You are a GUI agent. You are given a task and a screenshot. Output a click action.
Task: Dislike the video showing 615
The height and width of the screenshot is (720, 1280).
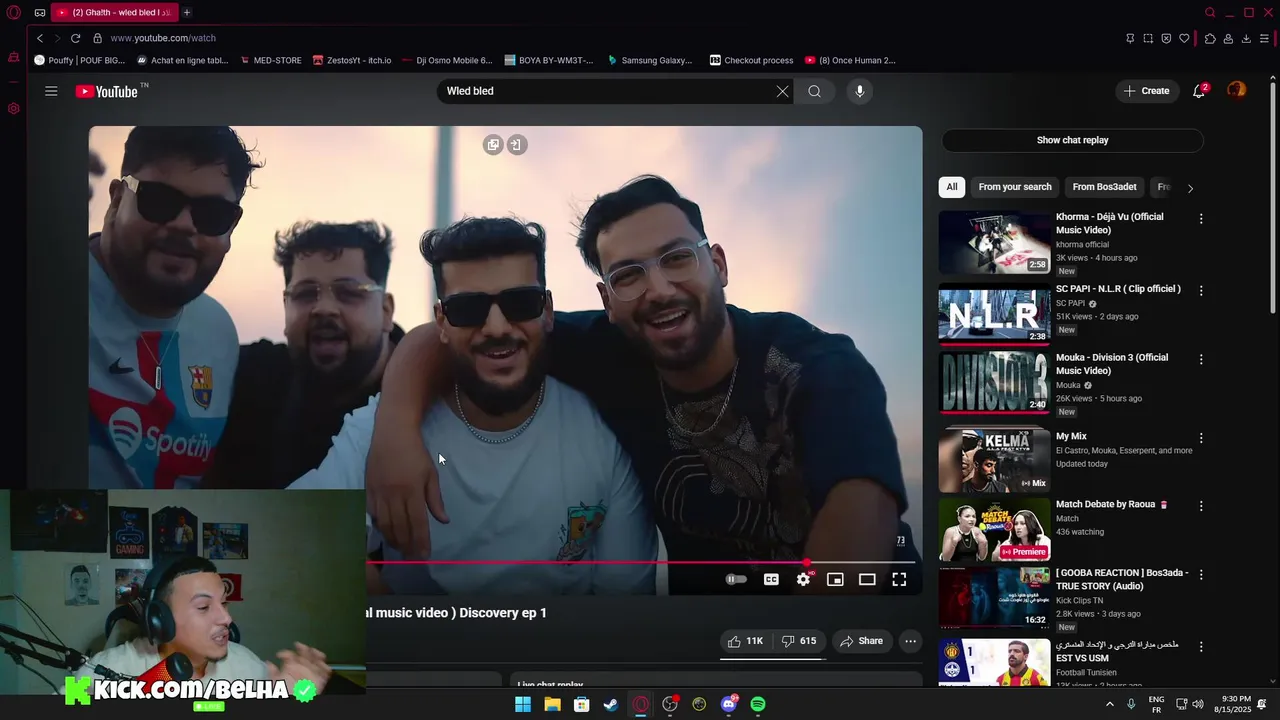(x=798, y=641)
